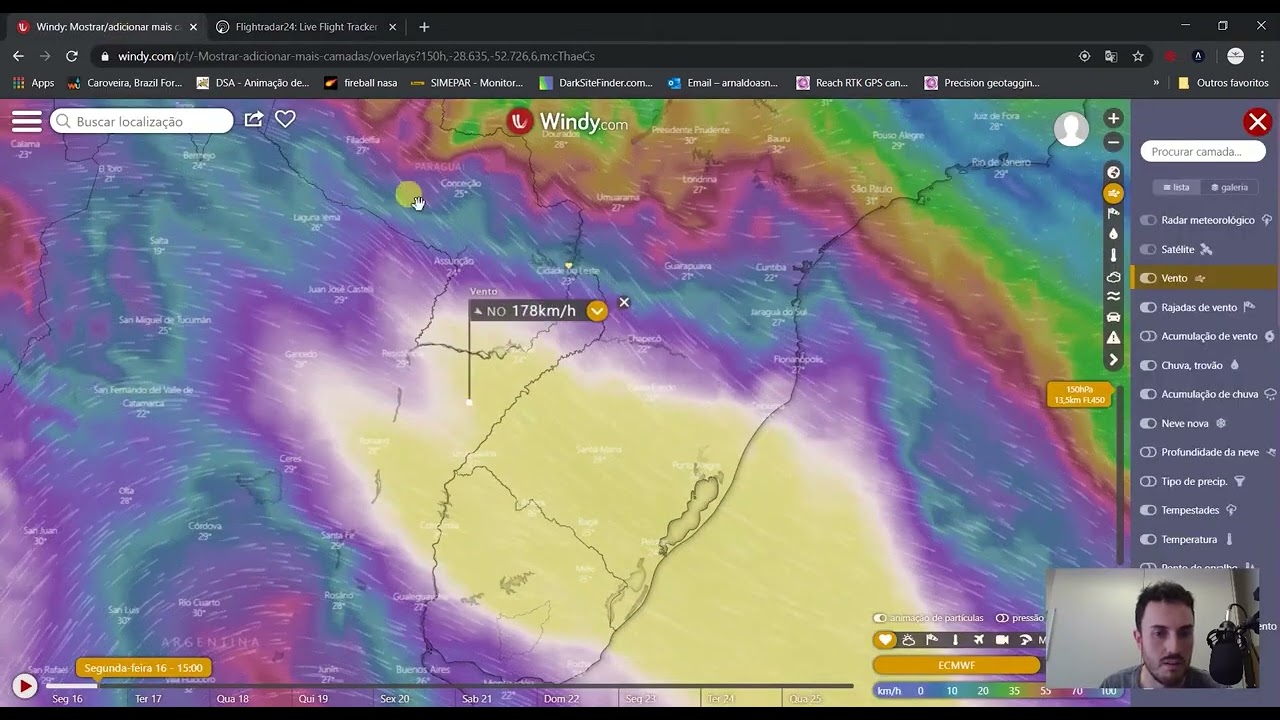The width and height of the screenshot is (1280, 720).
Task: Open the DarkSiteFinder.com bookmark
Action: pos(595,83)
